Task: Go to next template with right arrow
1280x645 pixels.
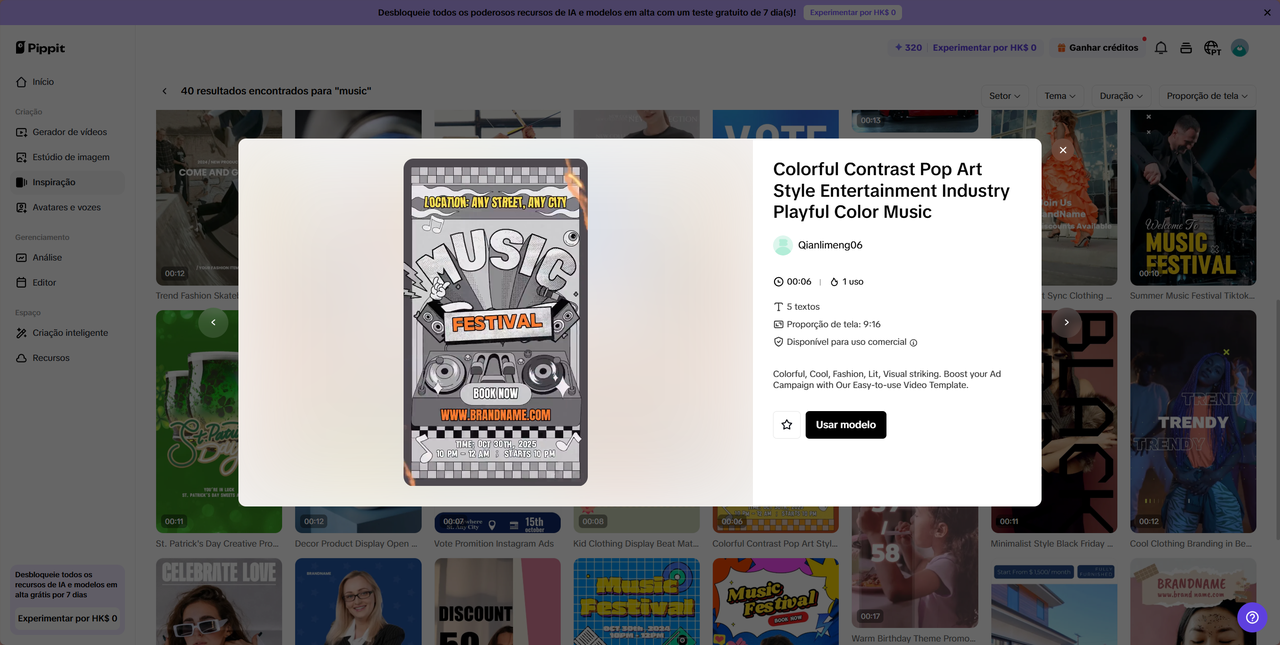Action: pyautogui.click(x=1067, y=323)
